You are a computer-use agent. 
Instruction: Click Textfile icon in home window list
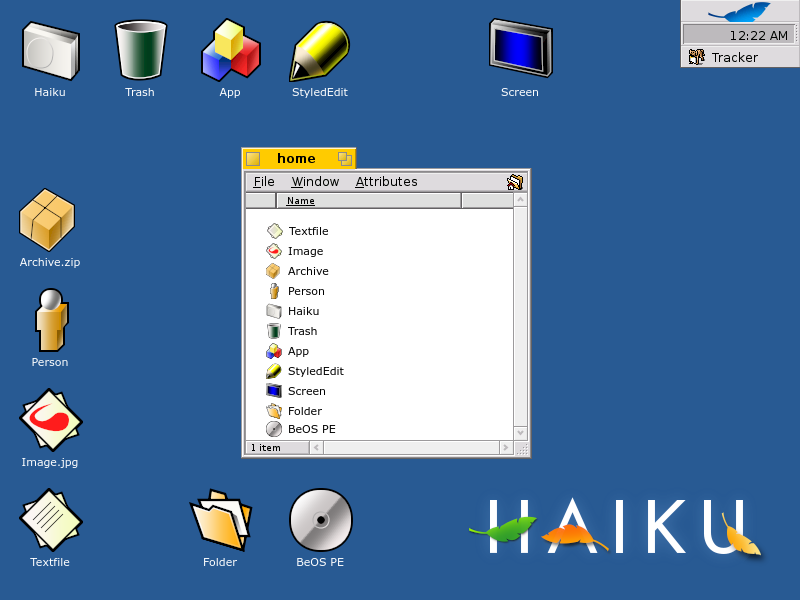274,231
